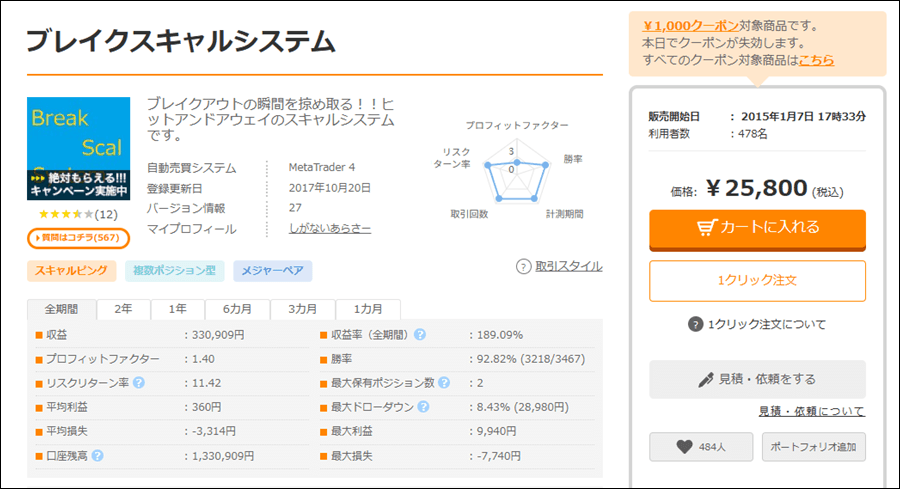This screenshot has height=489, width=900.
Task: Click the 8.43% (28,980円) drawdown value
Action: click(522, 407)
